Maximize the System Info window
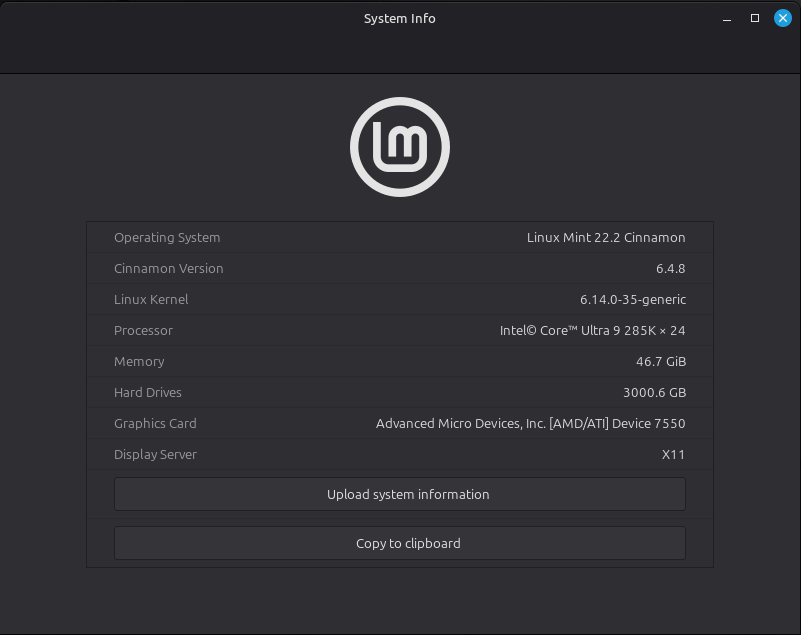Screen dimensions: 801x635 pyautogui.click(x=755, y=18)
